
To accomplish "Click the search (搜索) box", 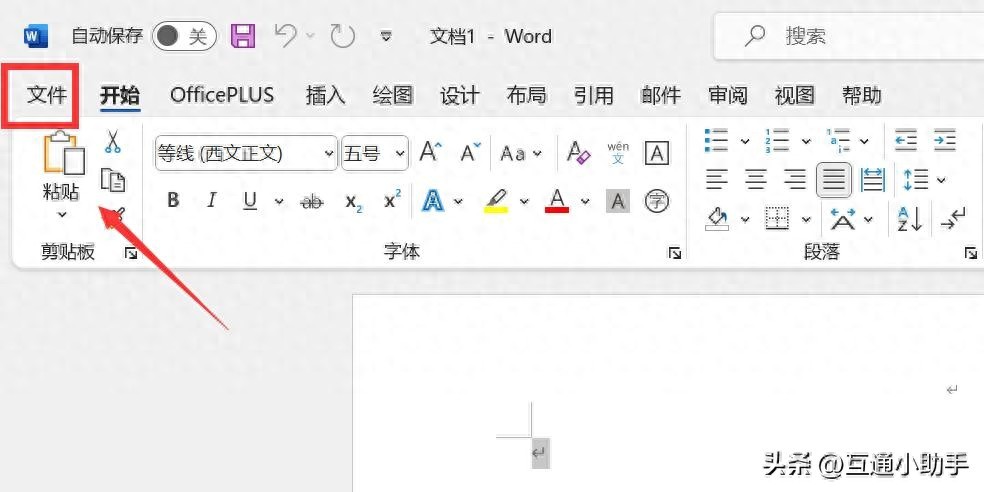I will point(848,36).
